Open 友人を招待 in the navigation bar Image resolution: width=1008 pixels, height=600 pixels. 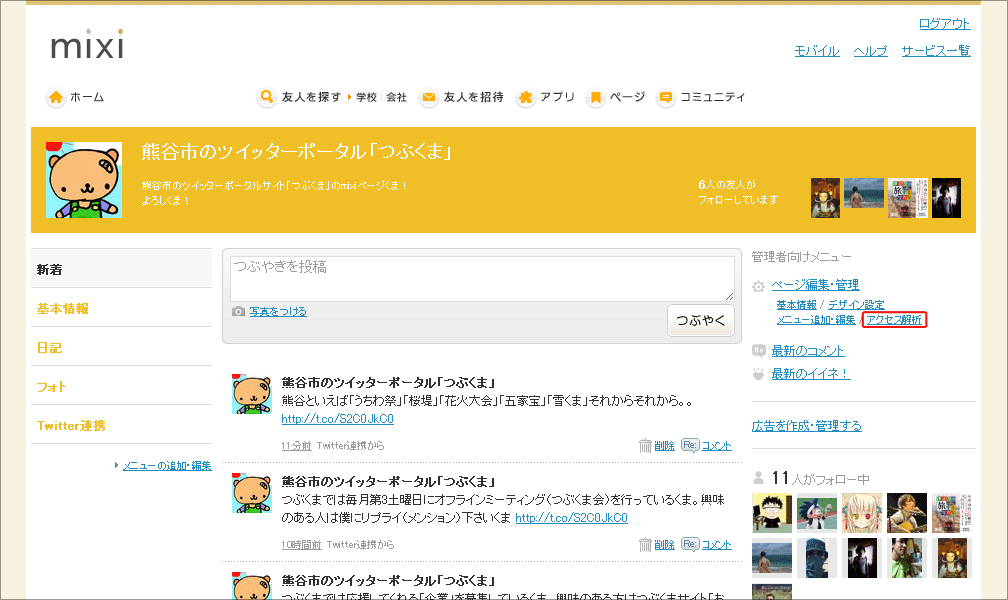point(473,97)
